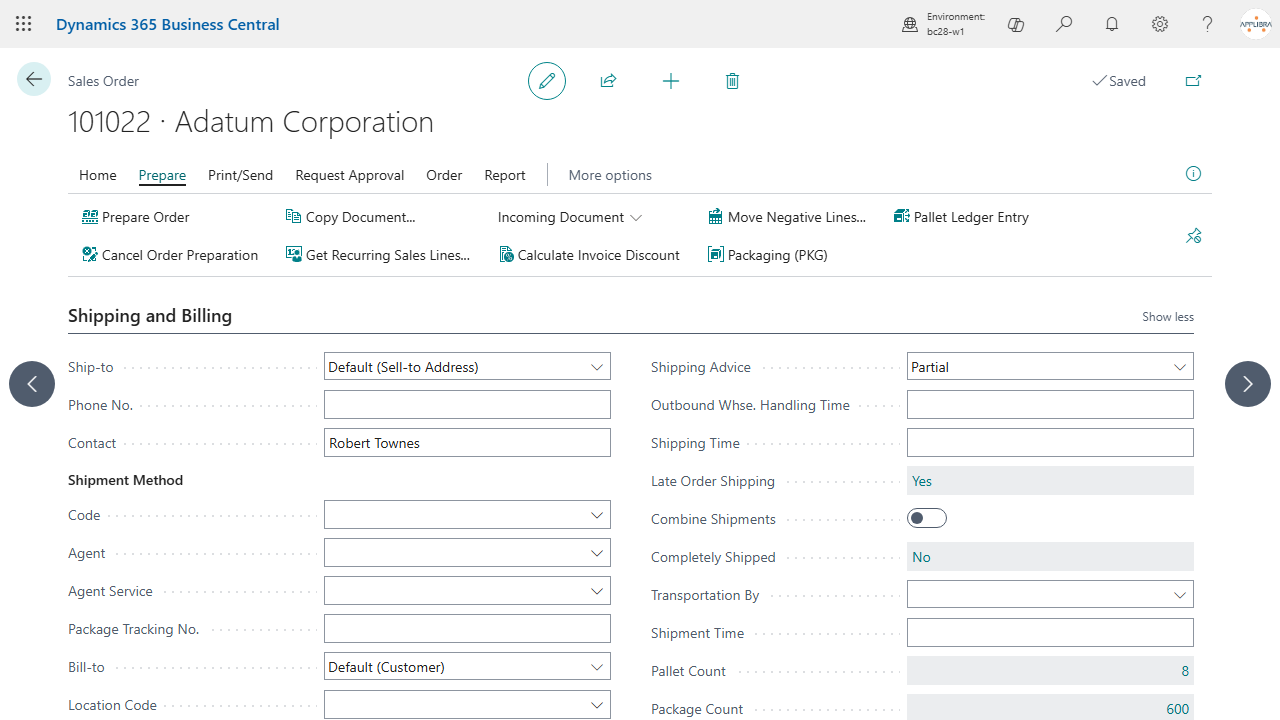This screenshot has width=1280, height=720.
Task: Switch to edit mode with pencil icon
Action: [547, 81]
